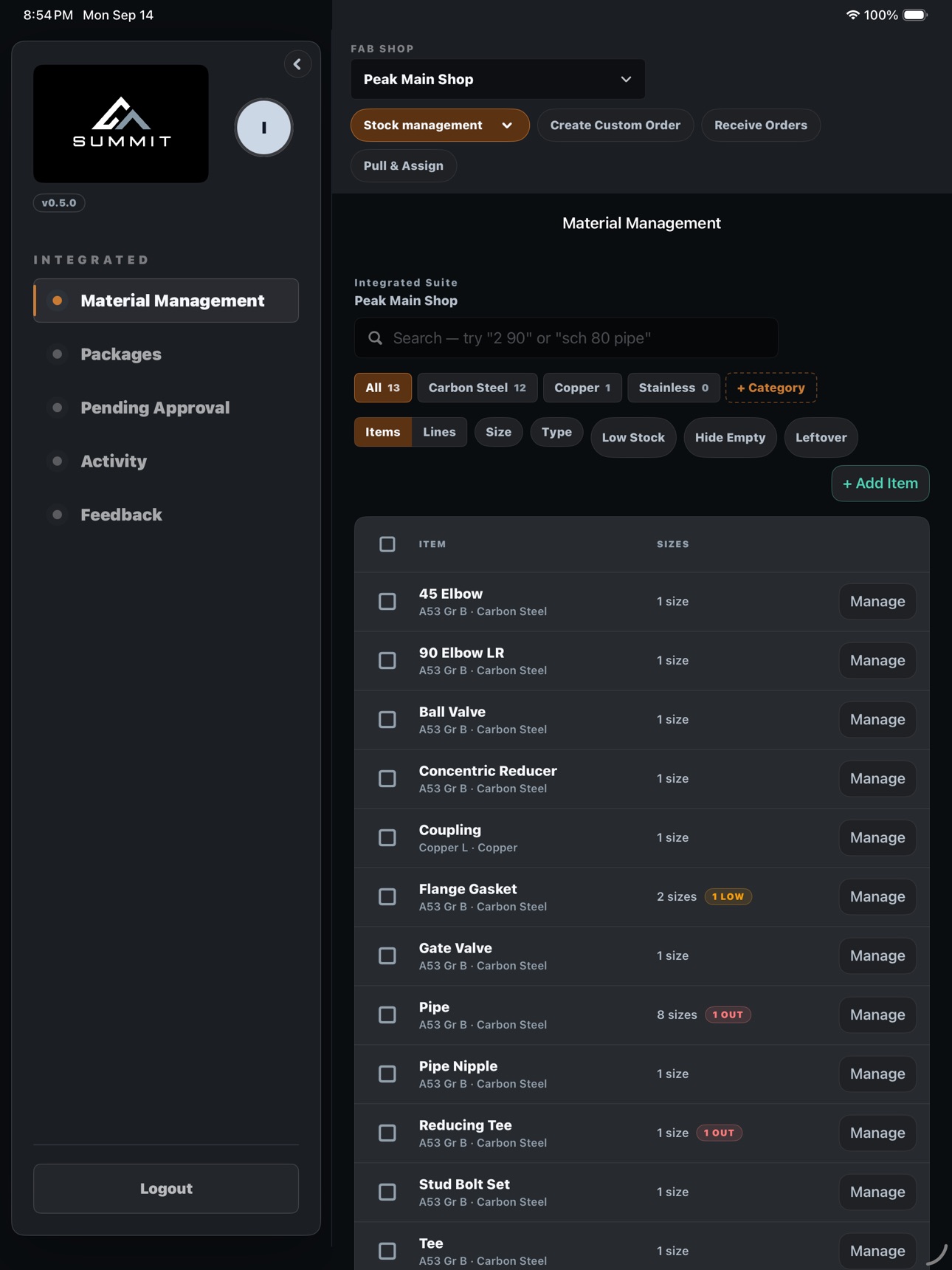
Task: Open Create Custom Order
Action: tap(615, 126)
